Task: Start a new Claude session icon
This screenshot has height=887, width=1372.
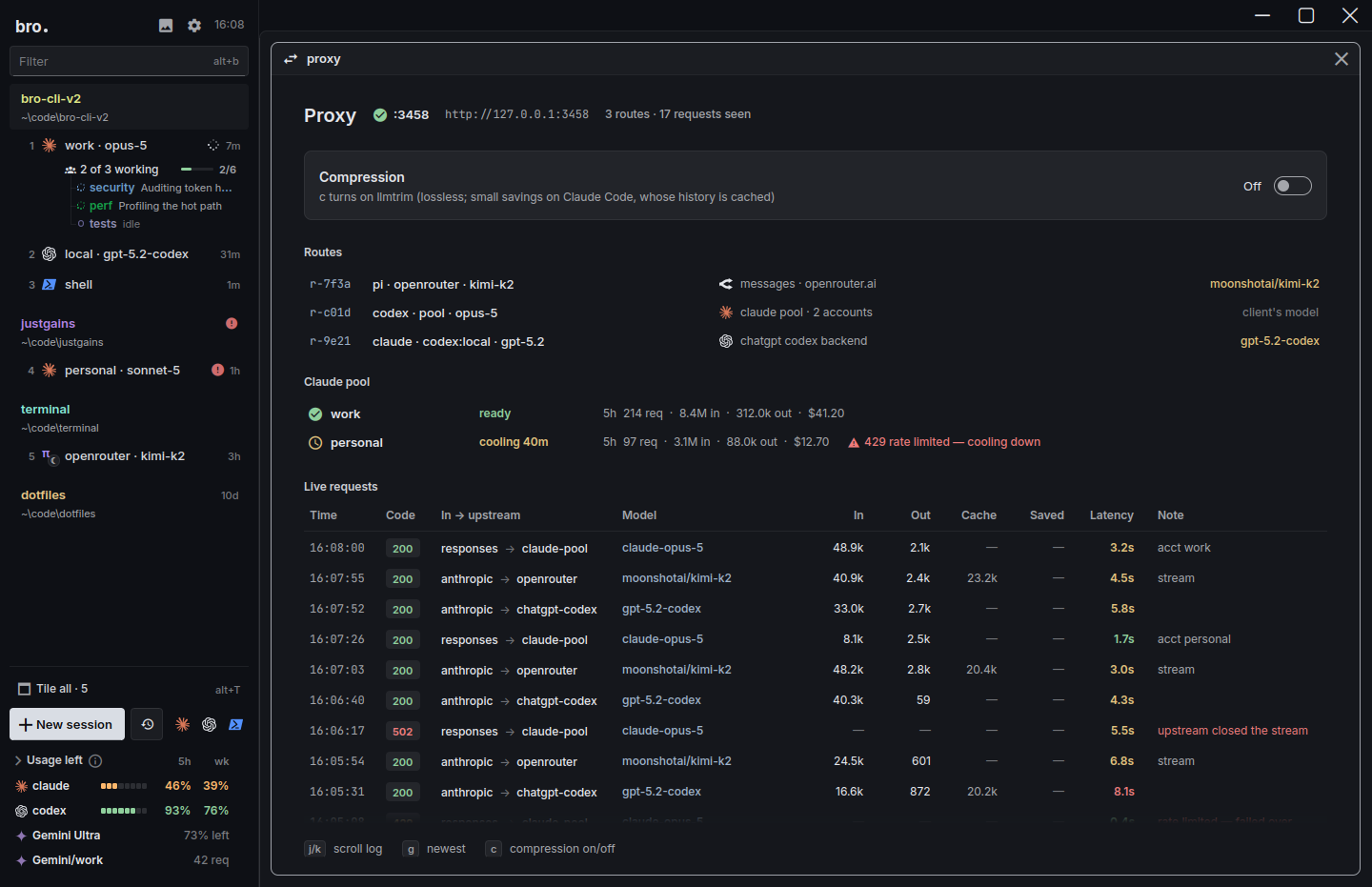Action: pyautogui.click(x=183, y=725)
